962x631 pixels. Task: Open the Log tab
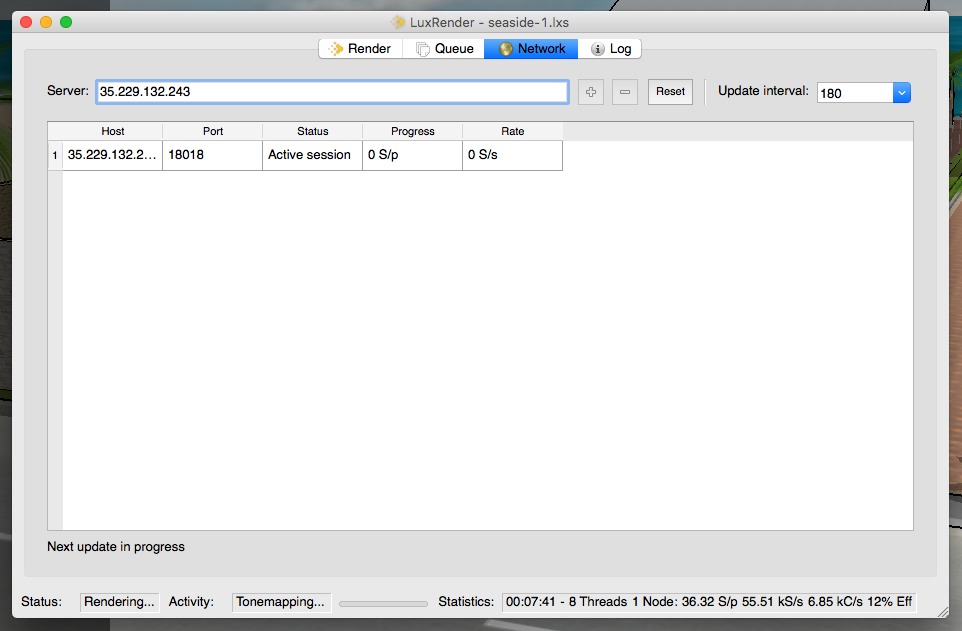(610, 48)
